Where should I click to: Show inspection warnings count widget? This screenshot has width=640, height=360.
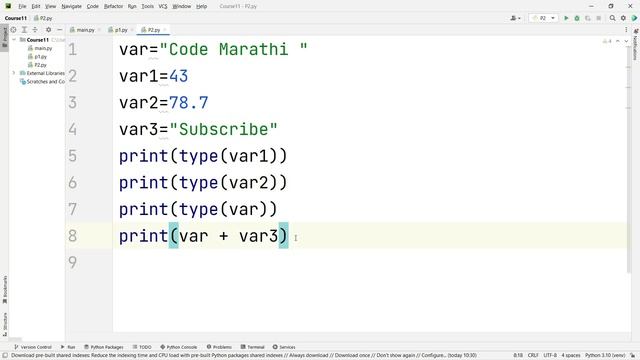coord(607,41)
